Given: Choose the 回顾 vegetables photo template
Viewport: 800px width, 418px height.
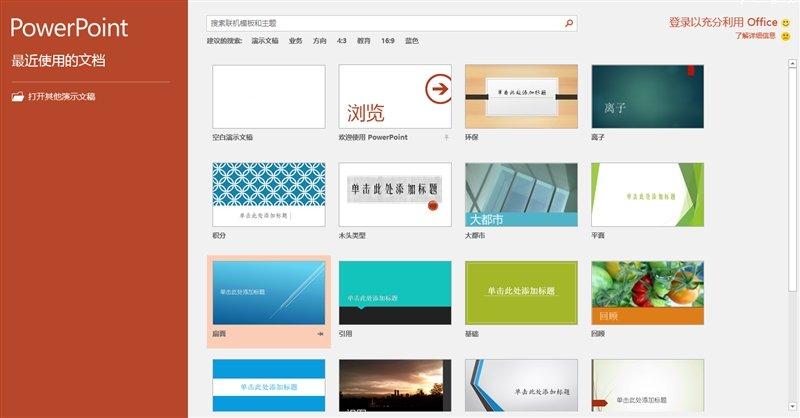Looking at the screenshot, I should coord(647,293).
